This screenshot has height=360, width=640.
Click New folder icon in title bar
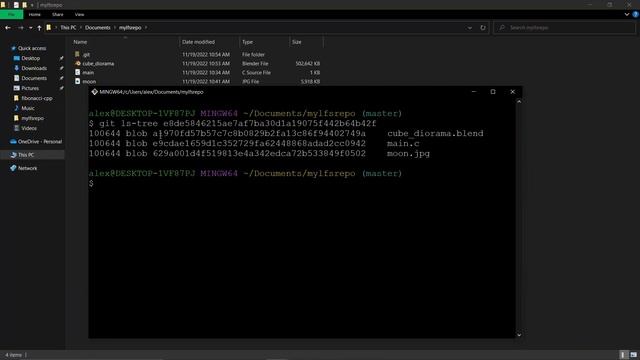[24, 5]
